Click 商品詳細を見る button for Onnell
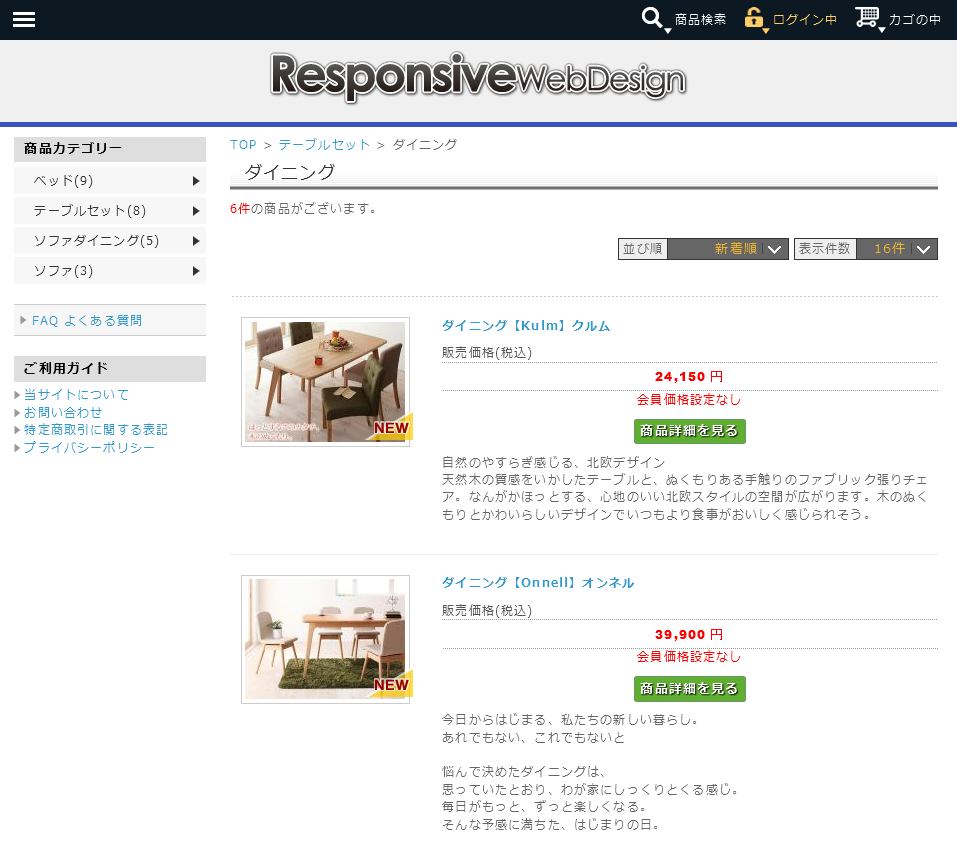This screenshot has height=847, width=957. point(690,688)
